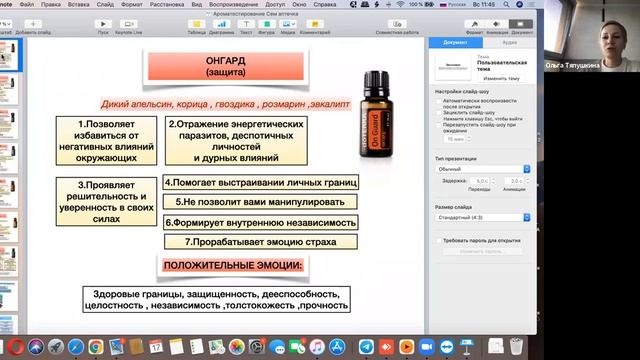Click input language Русская in menu bar

[x=452, y=4]
